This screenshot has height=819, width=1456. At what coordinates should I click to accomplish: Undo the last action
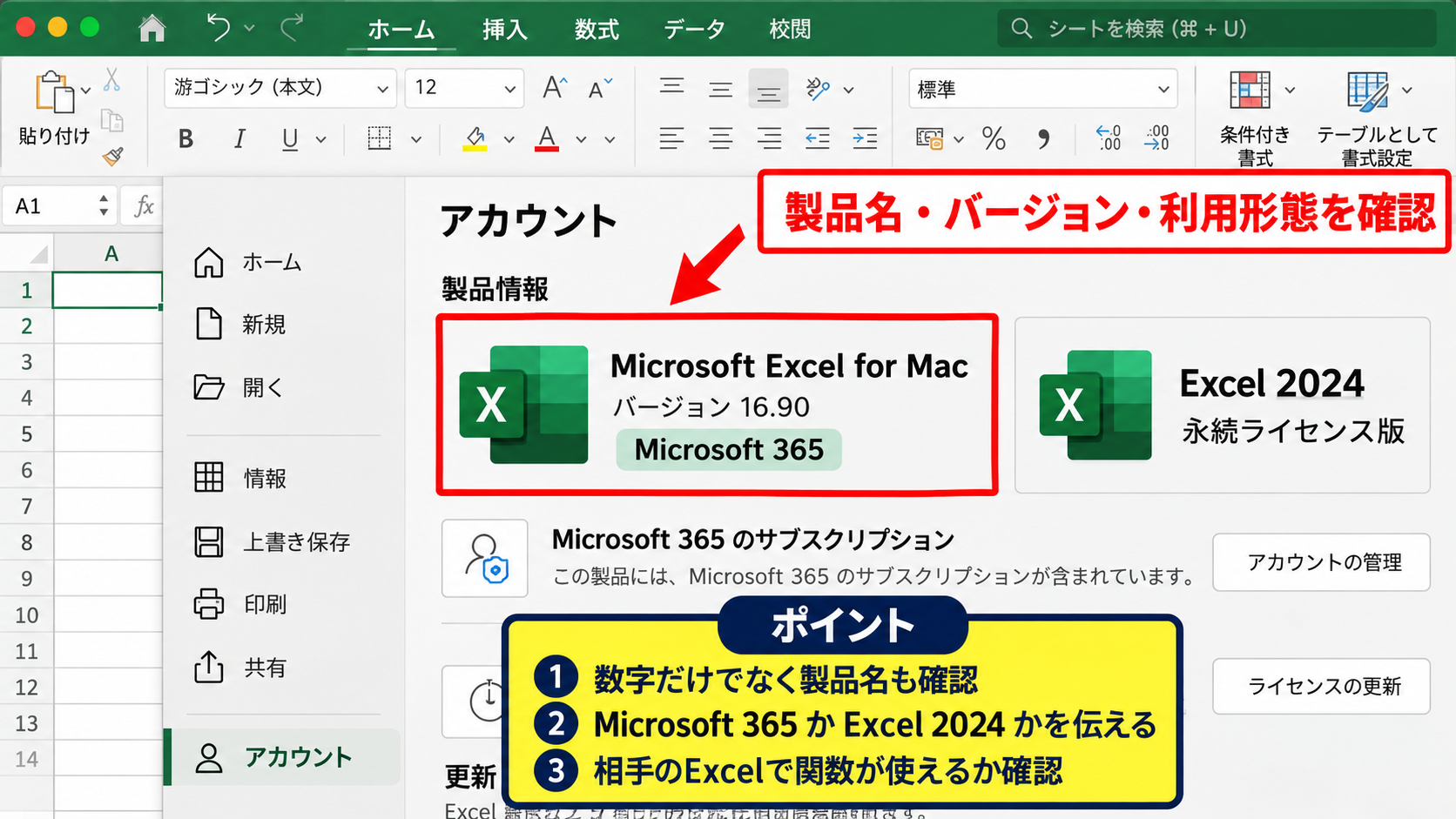coord(219,28)
